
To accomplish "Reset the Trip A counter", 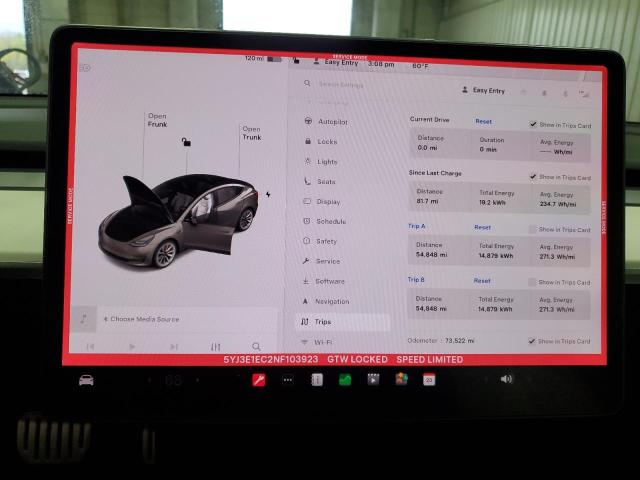I will coord(482,227).
